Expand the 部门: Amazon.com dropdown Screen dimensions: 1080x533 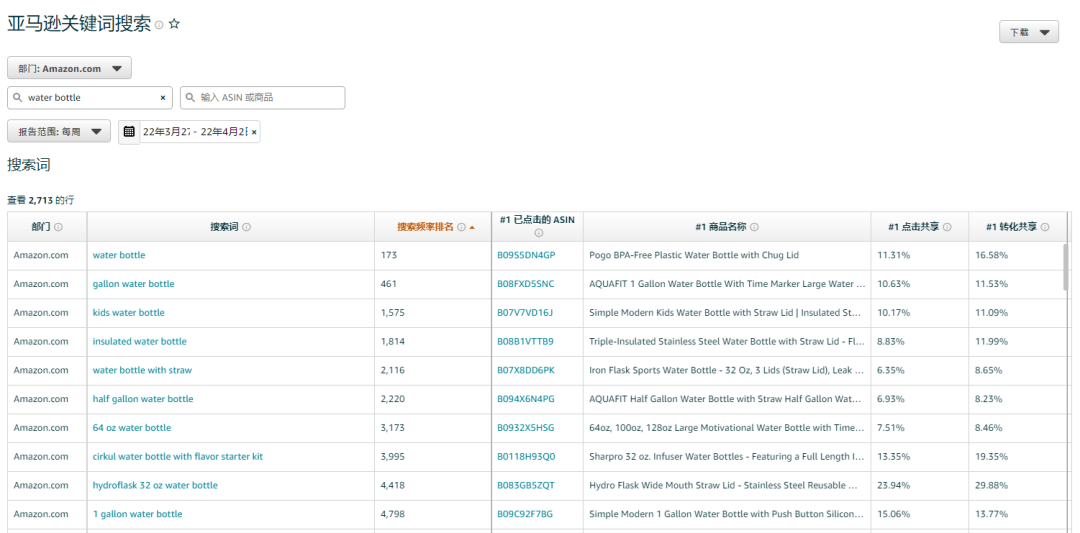(70, 68)
